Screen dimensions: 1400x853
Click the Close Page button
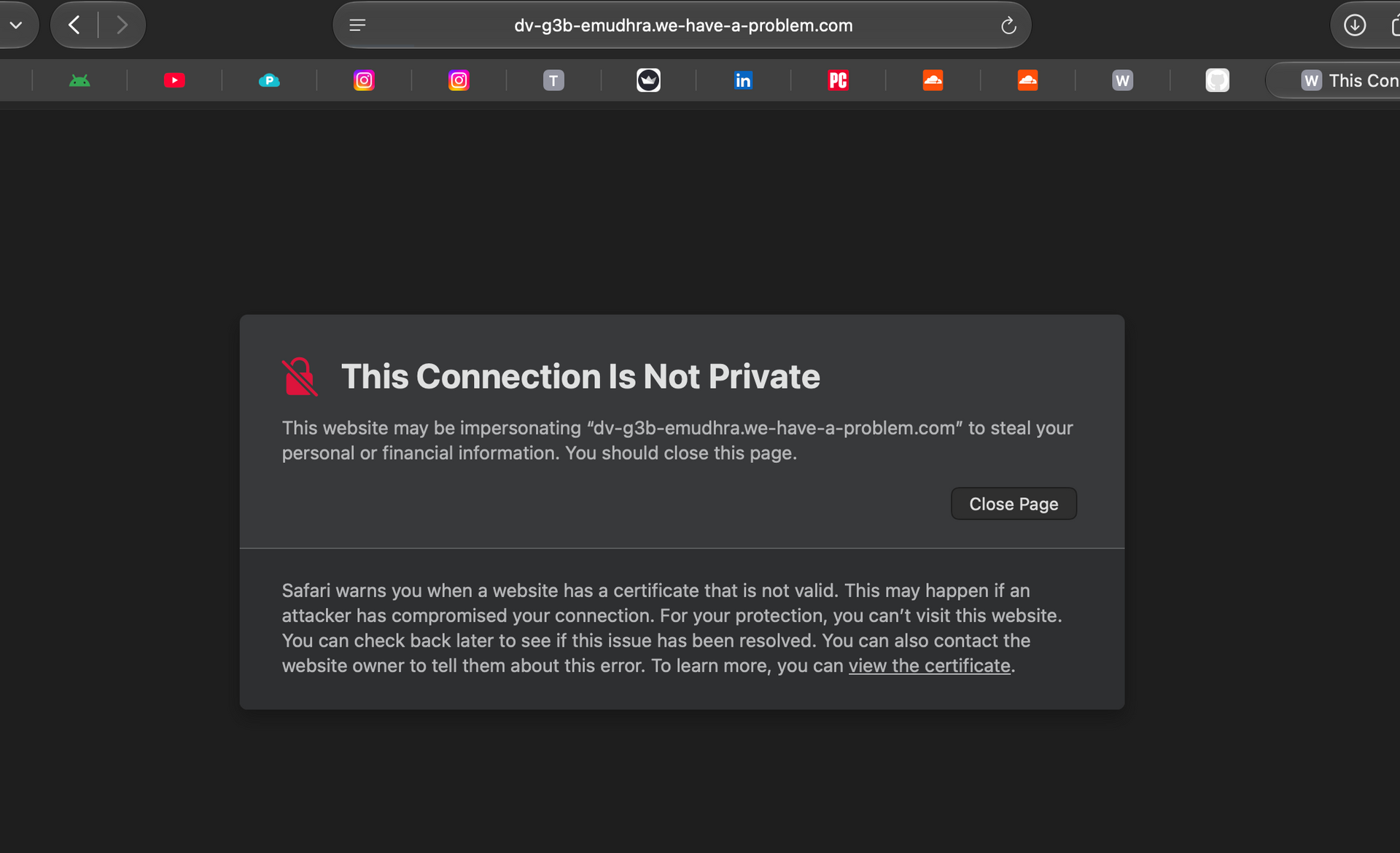pos(1014,504)
